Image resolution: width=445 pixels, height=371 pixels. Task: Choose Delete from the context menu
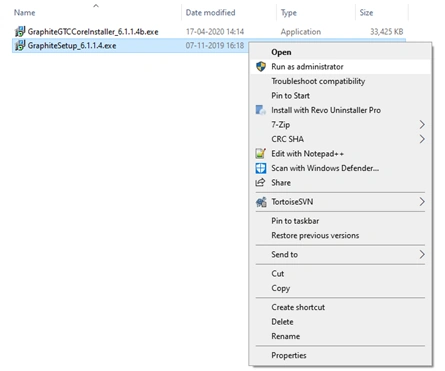point(340,322)
